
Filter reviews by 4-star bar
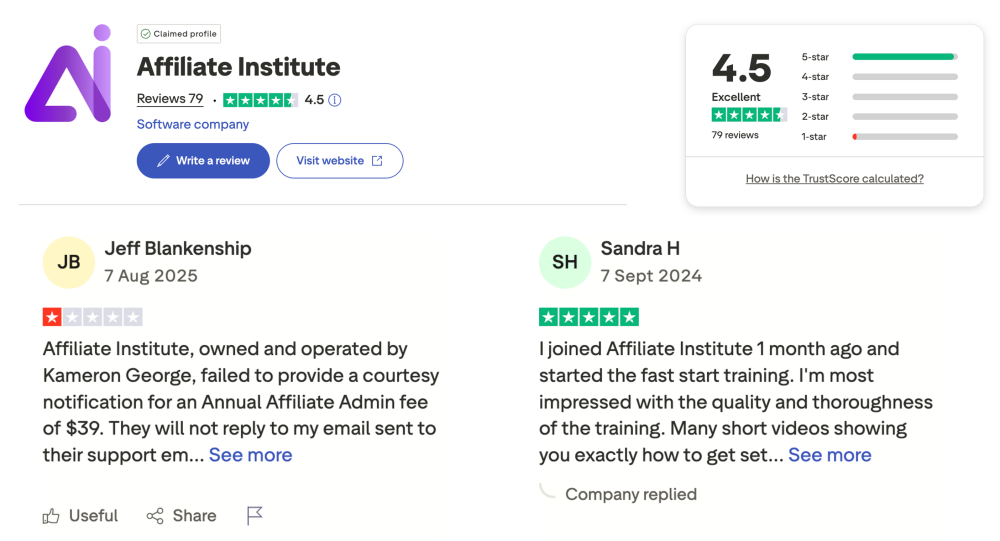click(x=904, y=77)
